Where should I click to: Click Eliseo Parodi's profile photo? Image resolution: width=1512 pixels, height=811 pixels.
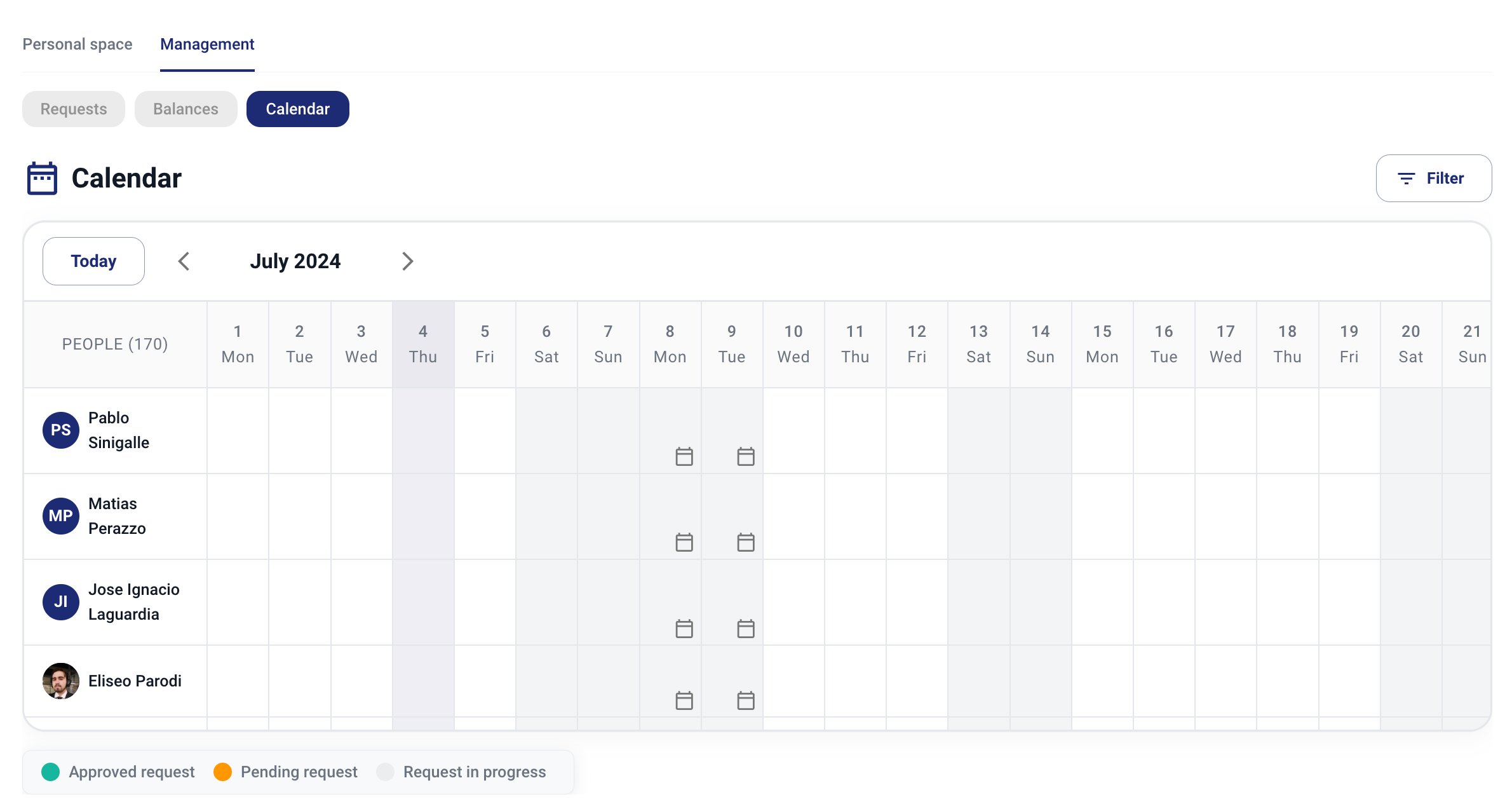(x=61, y=681)
